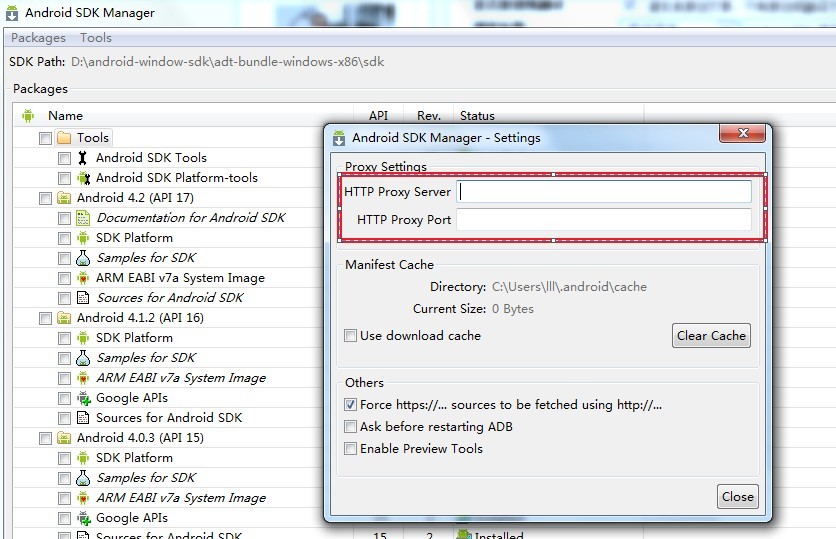This screenshot has width=836, height=539.
Task: Click the HTTP Proxy Server input field
Action: (x=604, y=191)
